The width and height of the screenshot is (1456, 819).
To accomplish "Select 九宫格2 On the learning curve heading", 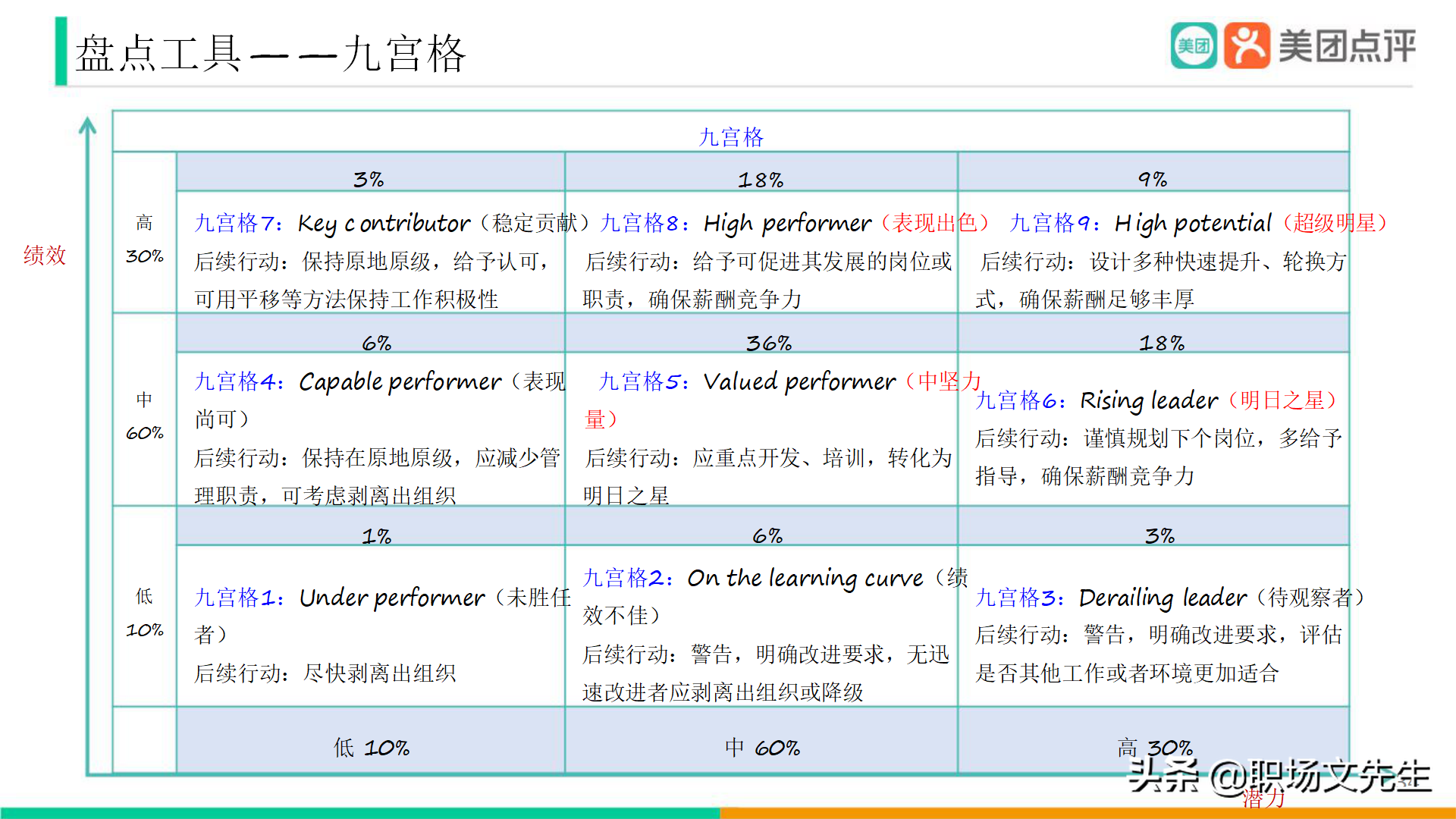I will (x=775, y=597).
